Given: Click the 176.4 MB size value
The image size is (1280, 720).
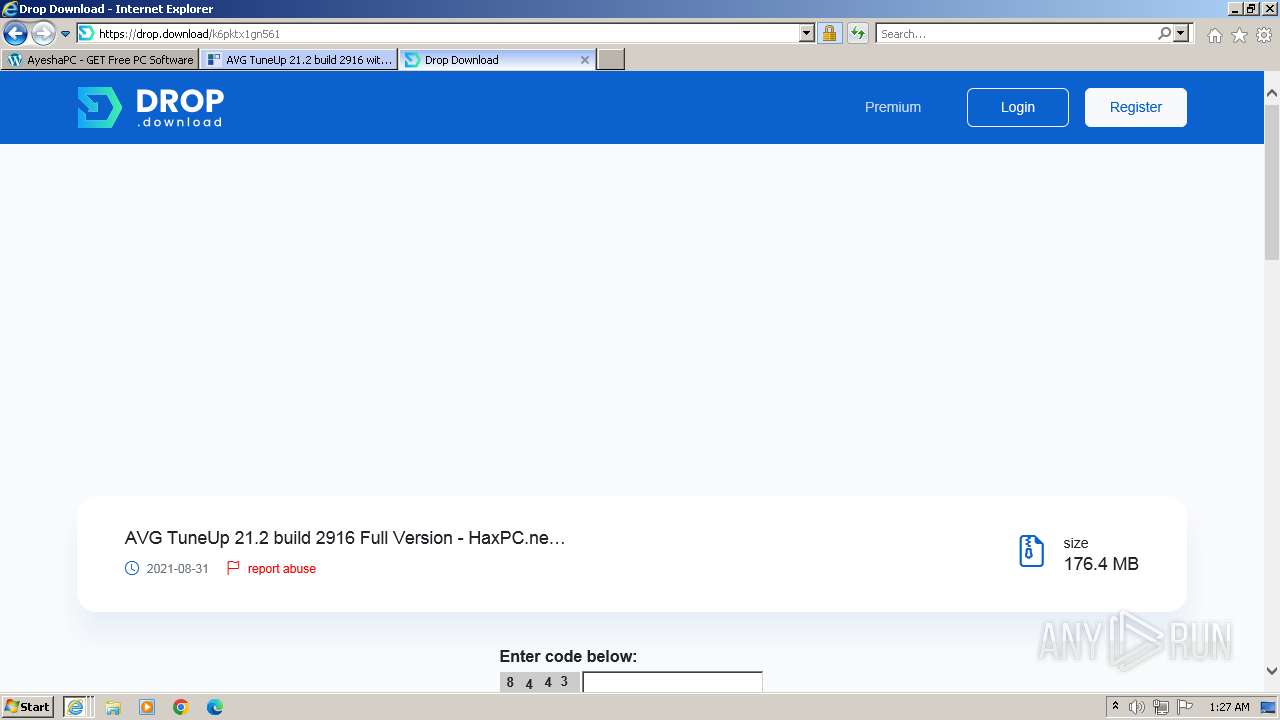Looking at the screenshot, I should pos(1101,564).
